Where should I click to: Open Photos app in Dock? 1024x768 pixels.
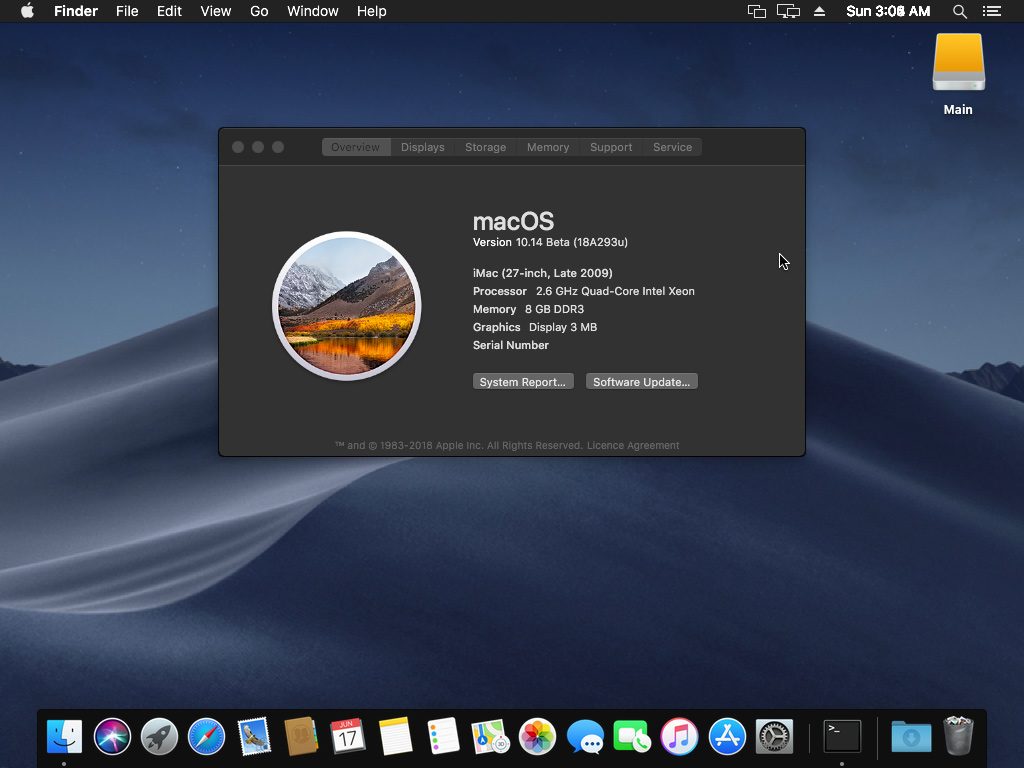537,736
